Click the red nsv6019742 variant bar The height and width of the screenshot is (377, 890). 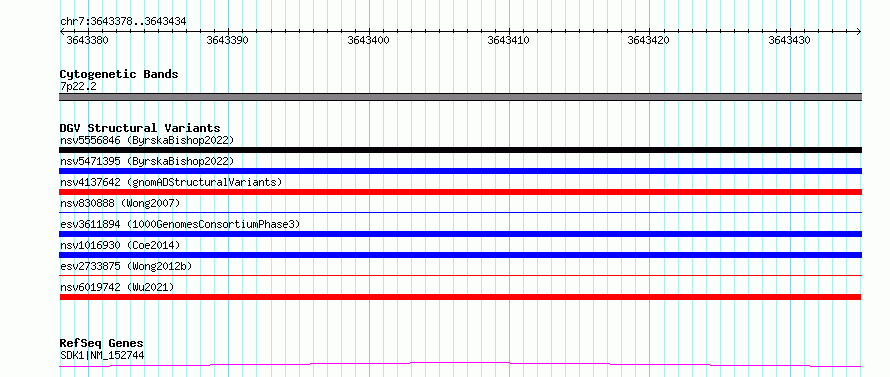click(x=460, y=297)
